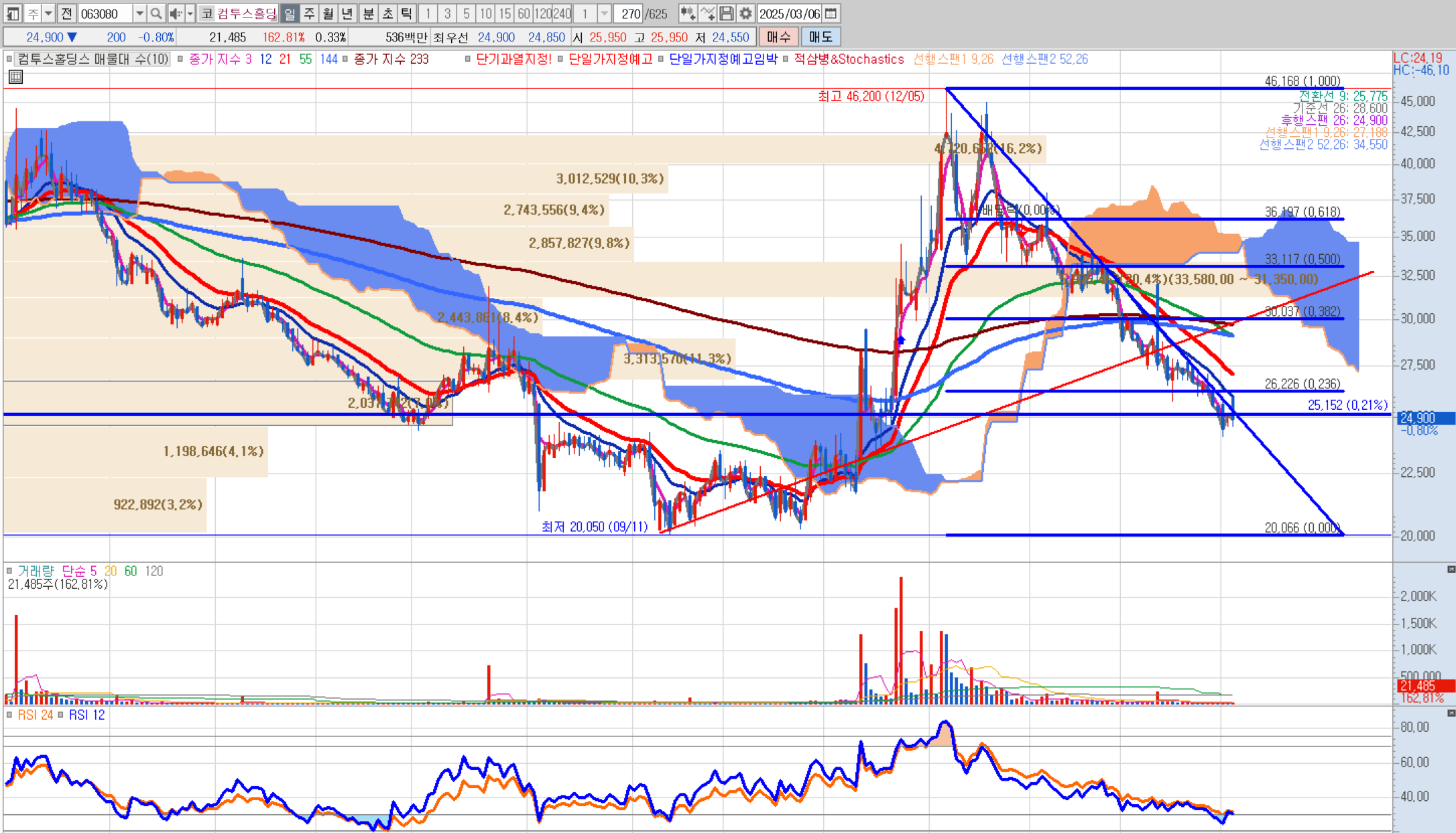The width and height of the screenshot is (1456, 833).
Task: Toggle the RSI 24 indicator checkbox
Action: pyautogui.click(x=9, y=715)
